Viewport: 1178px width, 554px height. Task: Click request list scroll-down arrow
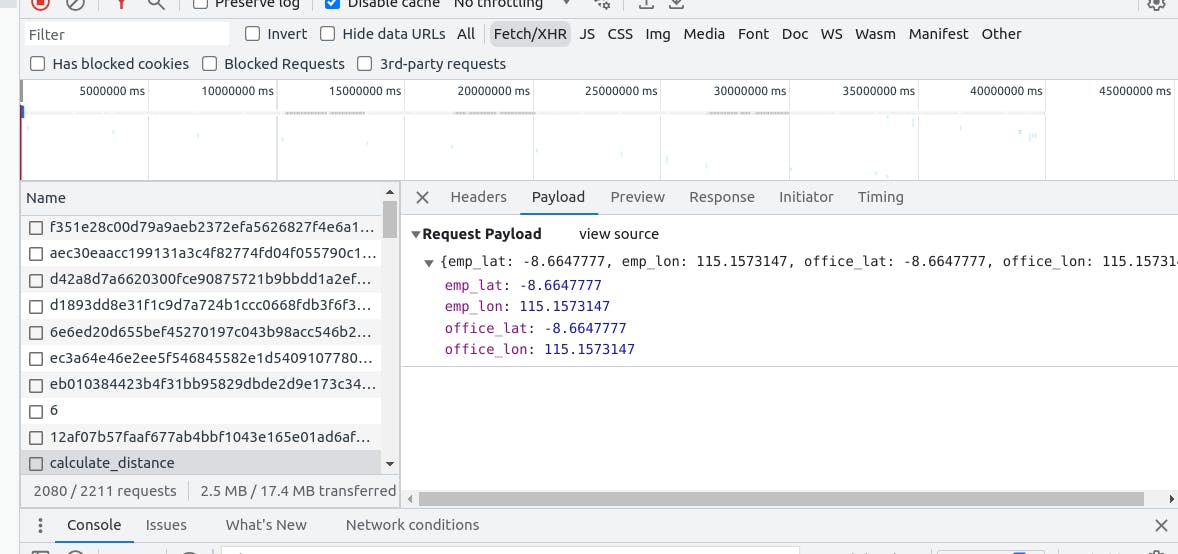click(x=389, y=465)
